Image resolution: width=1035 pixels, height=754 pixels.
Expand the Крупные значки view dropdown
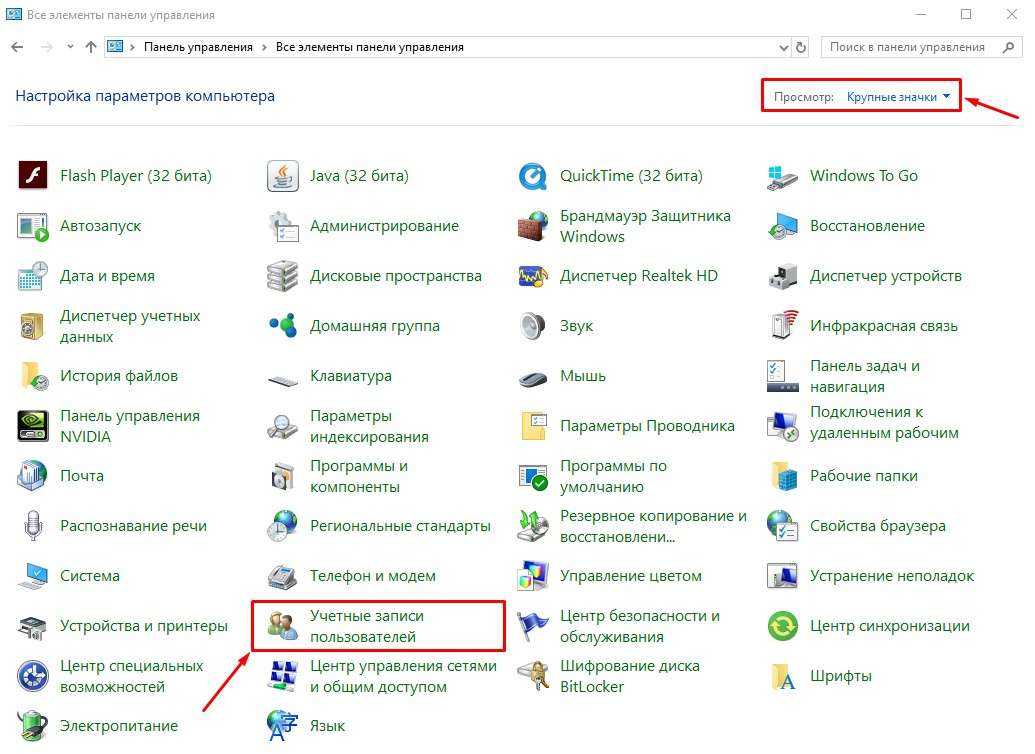[x=898, y=97]
